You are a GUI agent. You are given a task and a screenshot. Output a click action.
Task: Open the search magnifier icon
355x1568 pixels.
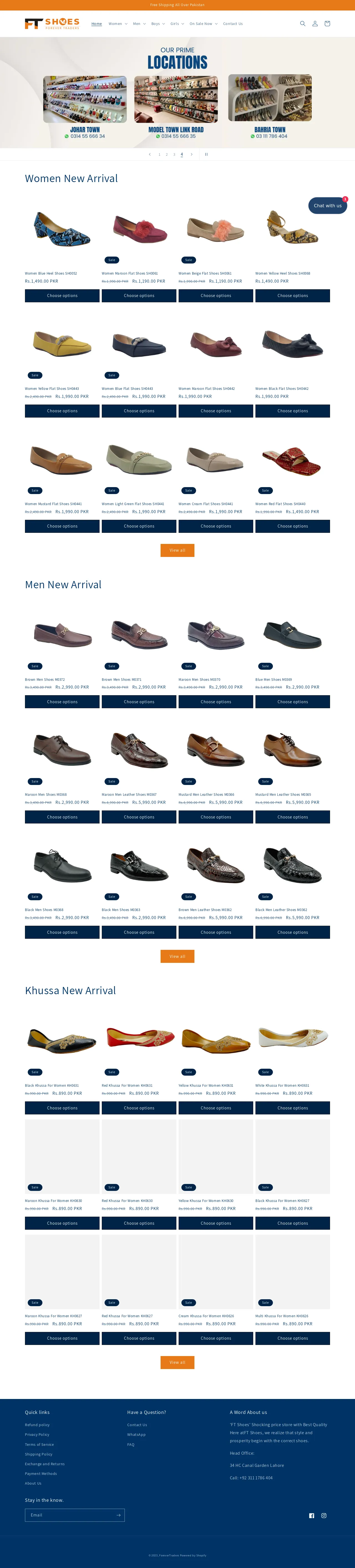pyautogui.click(x=303, y=24)
